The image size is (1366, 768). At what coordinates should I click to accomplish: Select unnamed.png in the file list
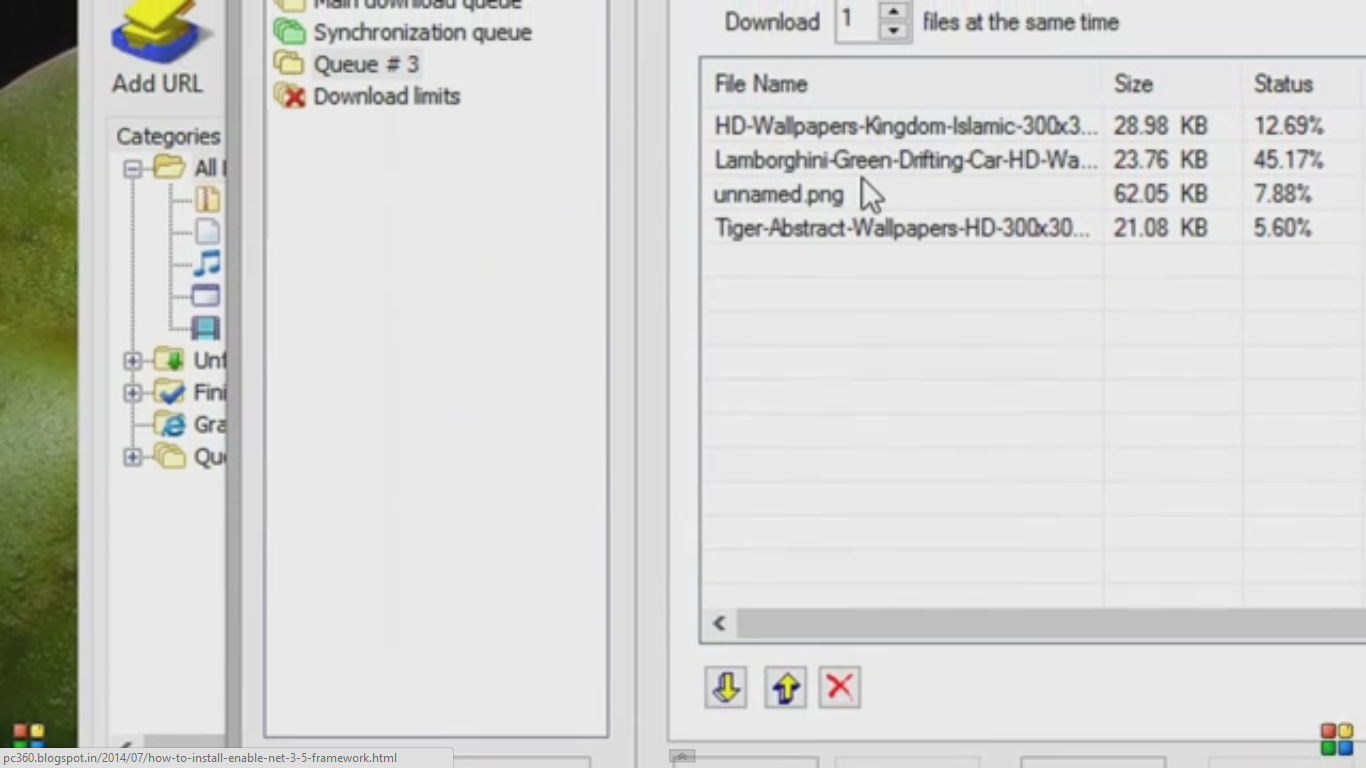[778, 194]
